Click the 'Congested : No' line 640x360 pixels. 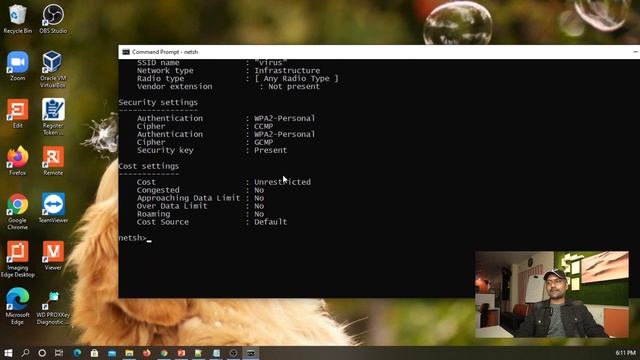200,190
